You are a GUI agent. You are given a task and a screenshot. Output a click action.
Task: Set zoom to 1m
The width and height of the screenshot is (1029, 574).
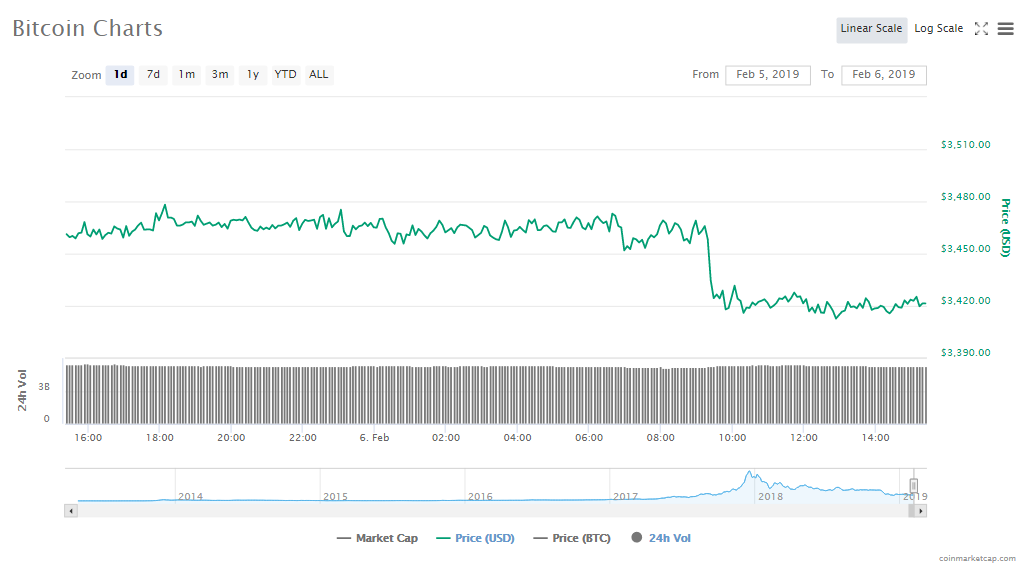186,75
